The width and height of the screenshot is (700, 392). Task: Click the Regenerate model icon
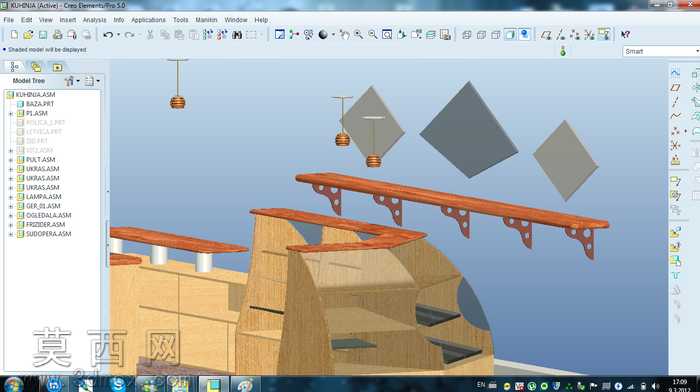[208, 34]
